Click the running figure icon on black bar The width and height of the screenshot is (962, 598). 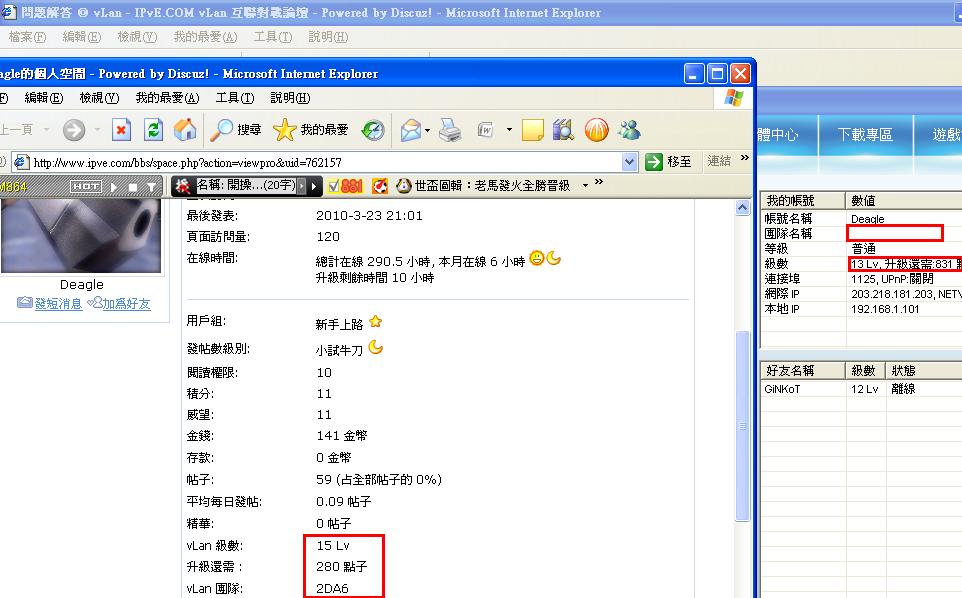point(182,186)
